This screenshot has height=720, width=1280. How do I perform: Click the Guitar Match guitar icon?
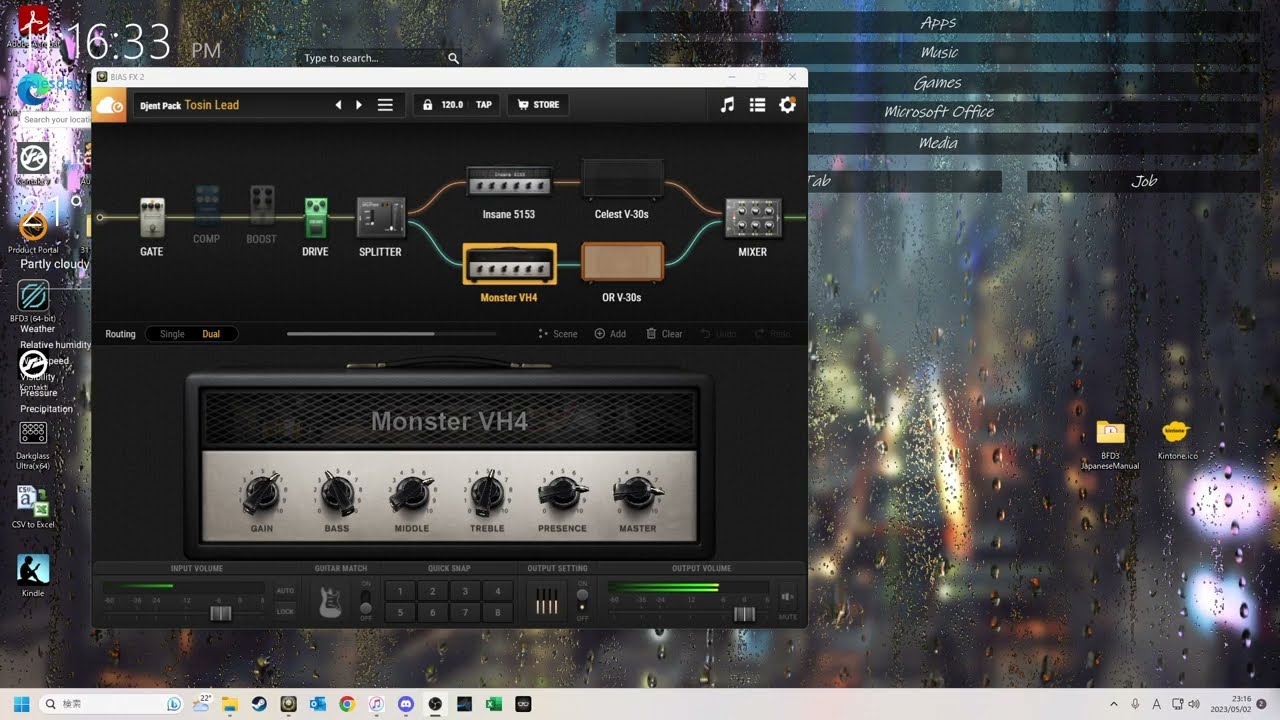(331, 601)
